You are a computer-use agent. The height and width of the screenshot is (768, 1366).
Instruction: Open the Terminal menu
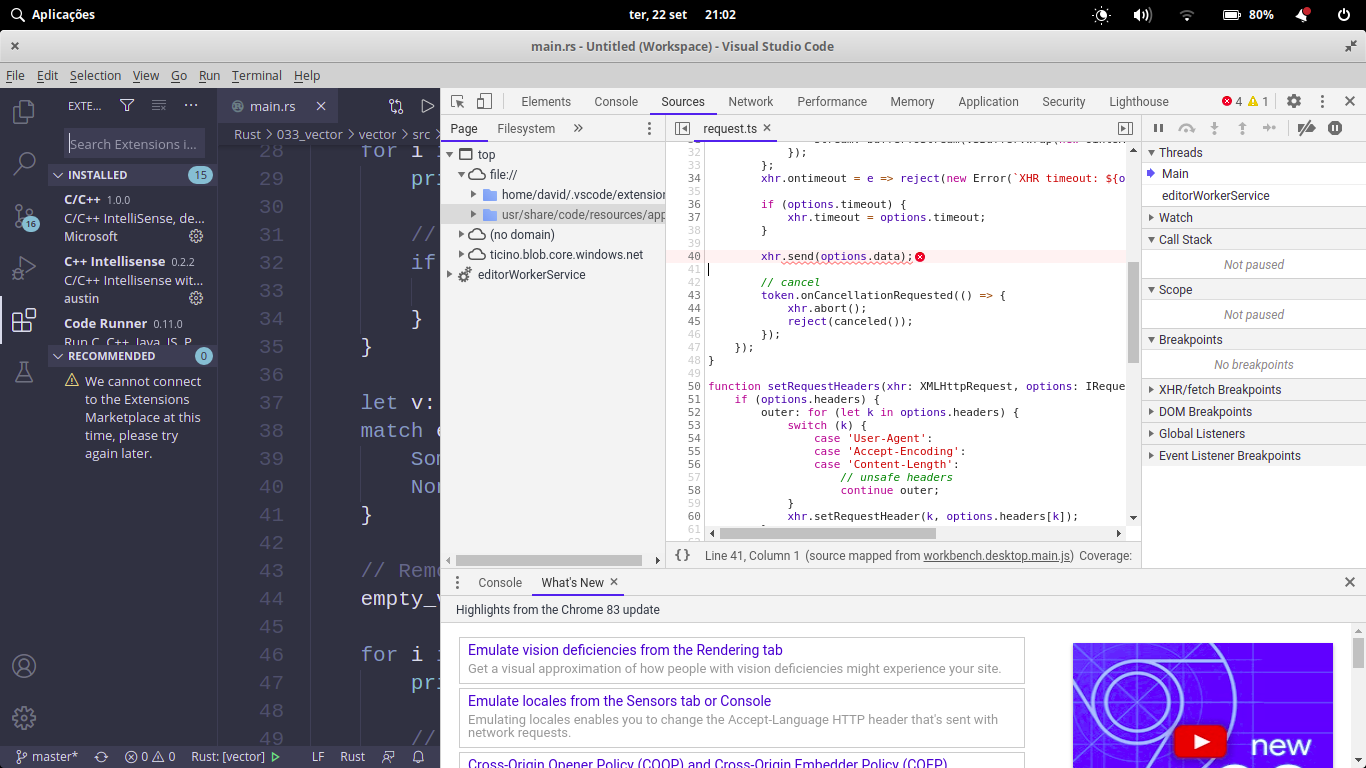[256, 75]
